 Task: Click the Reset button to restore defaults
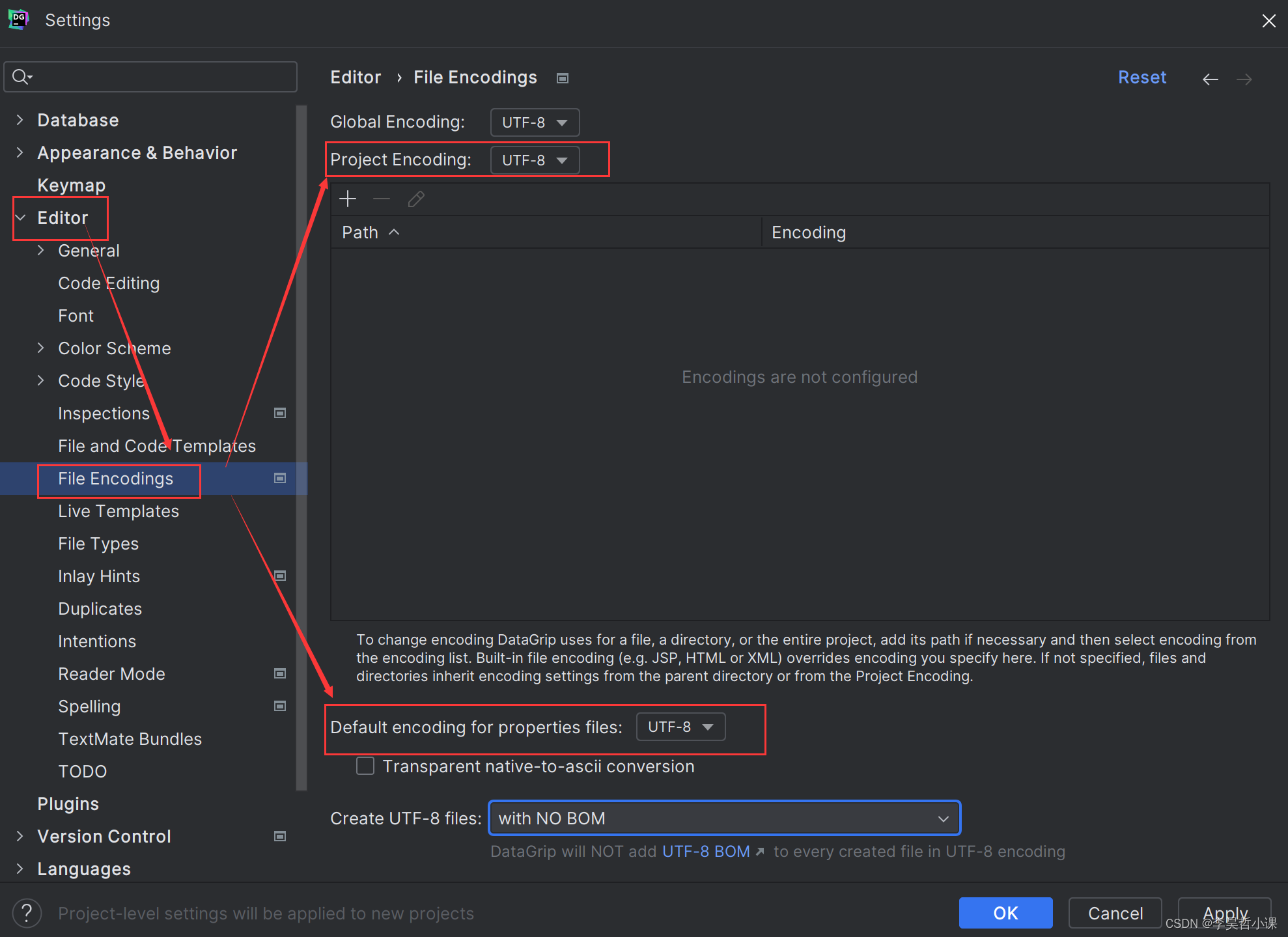coord(1141,77)
